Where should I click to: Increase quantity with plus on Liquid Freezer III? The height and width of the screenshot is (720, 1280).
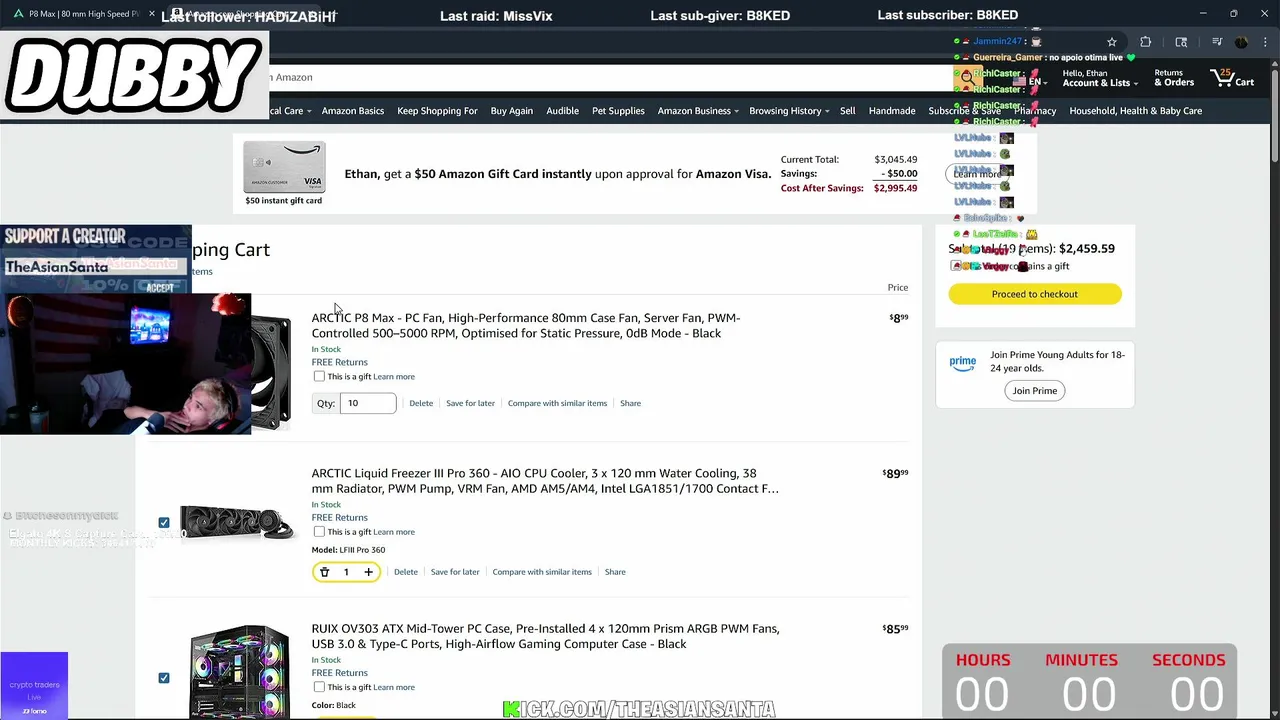pyautogui.click(x=368, y=572)
